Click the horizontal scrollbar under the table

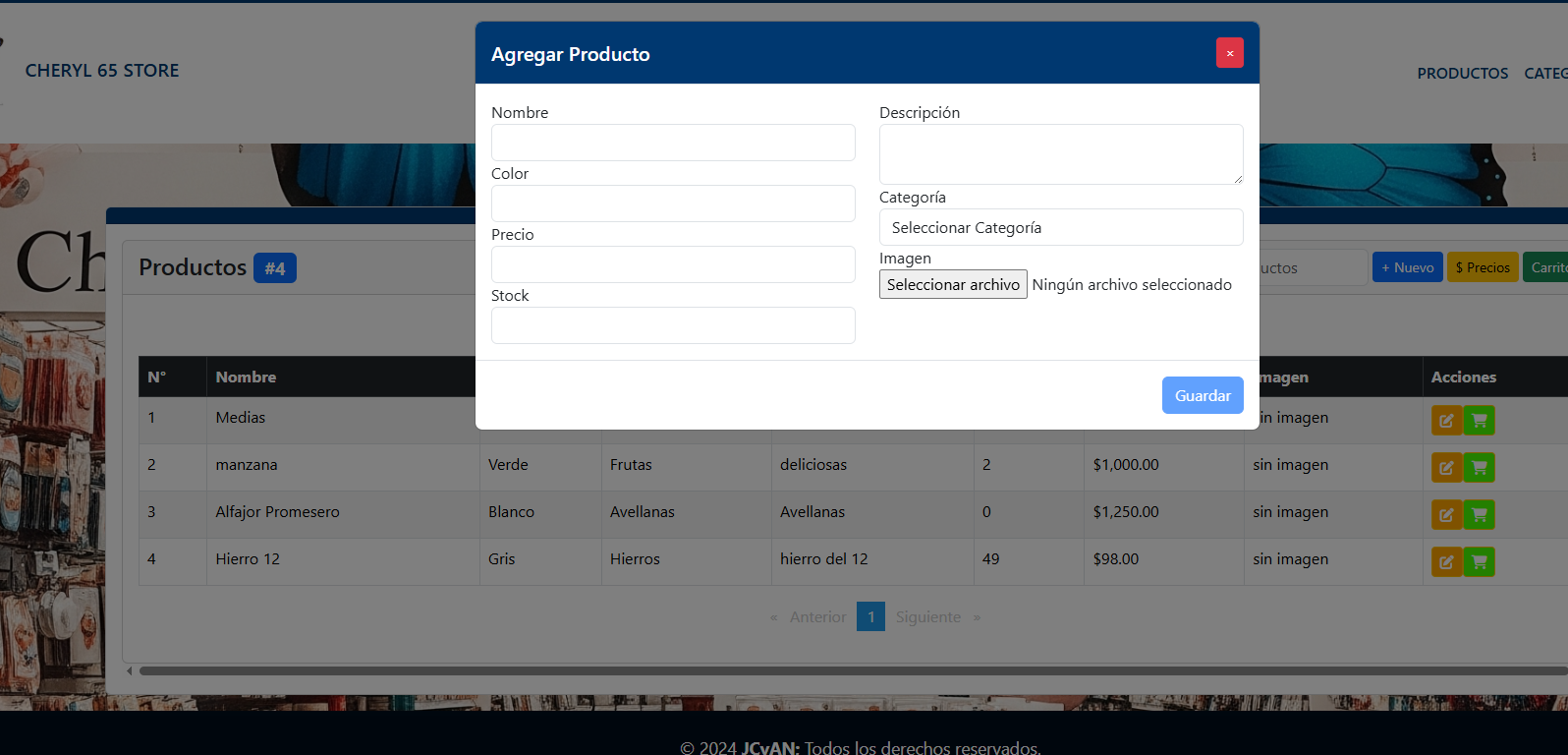pos(845,671)
